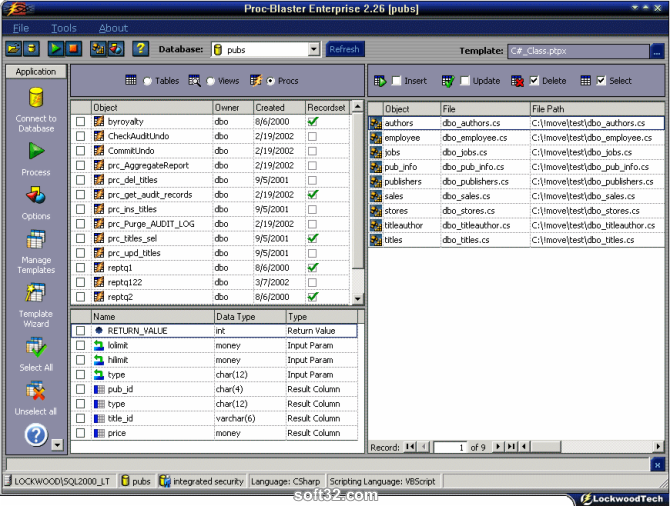Select the Procs radio button
Viewport: 670px width, 506px height.
tap(270, 81)
